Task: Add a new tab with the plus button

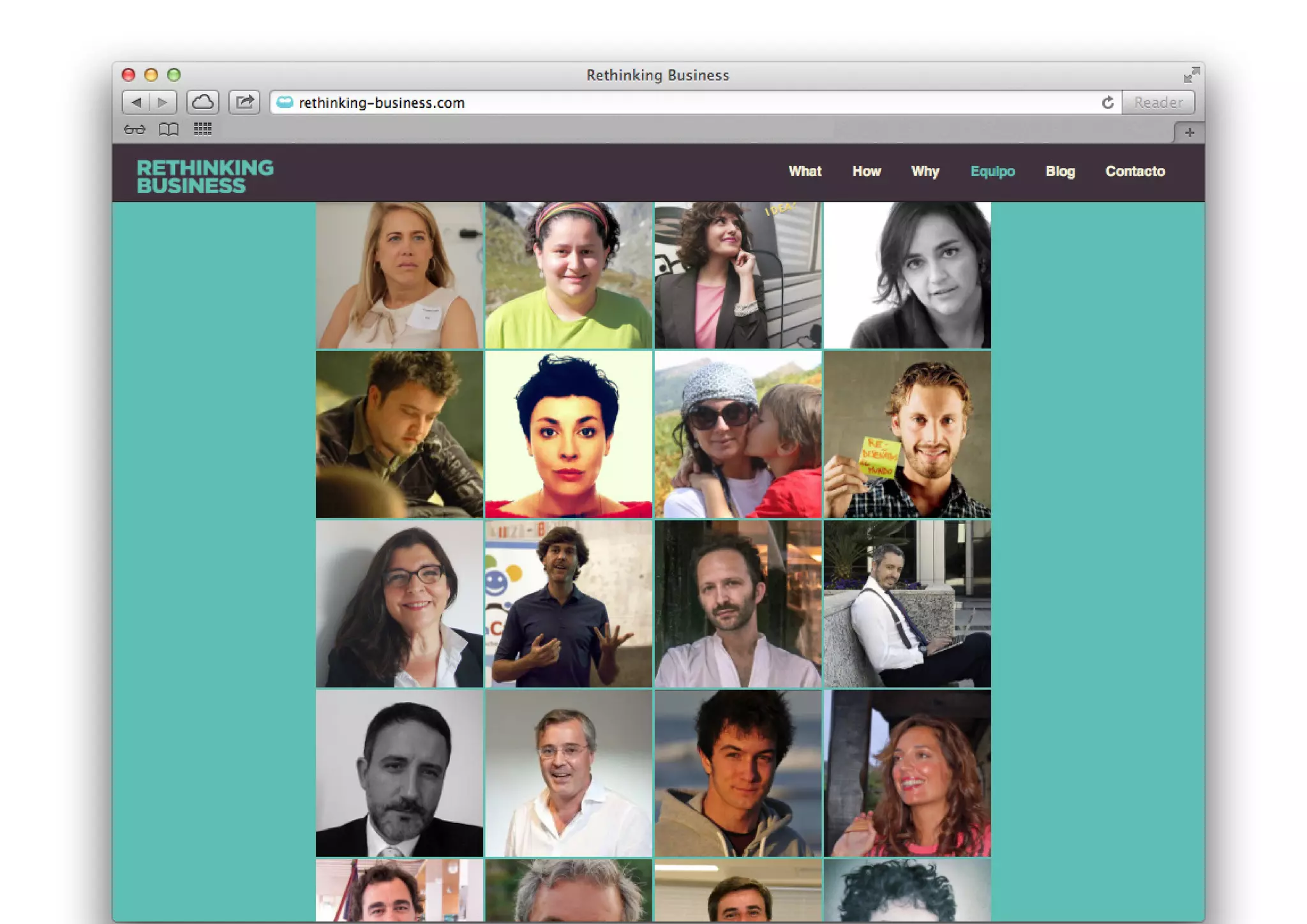Action: pos(1190,133)
